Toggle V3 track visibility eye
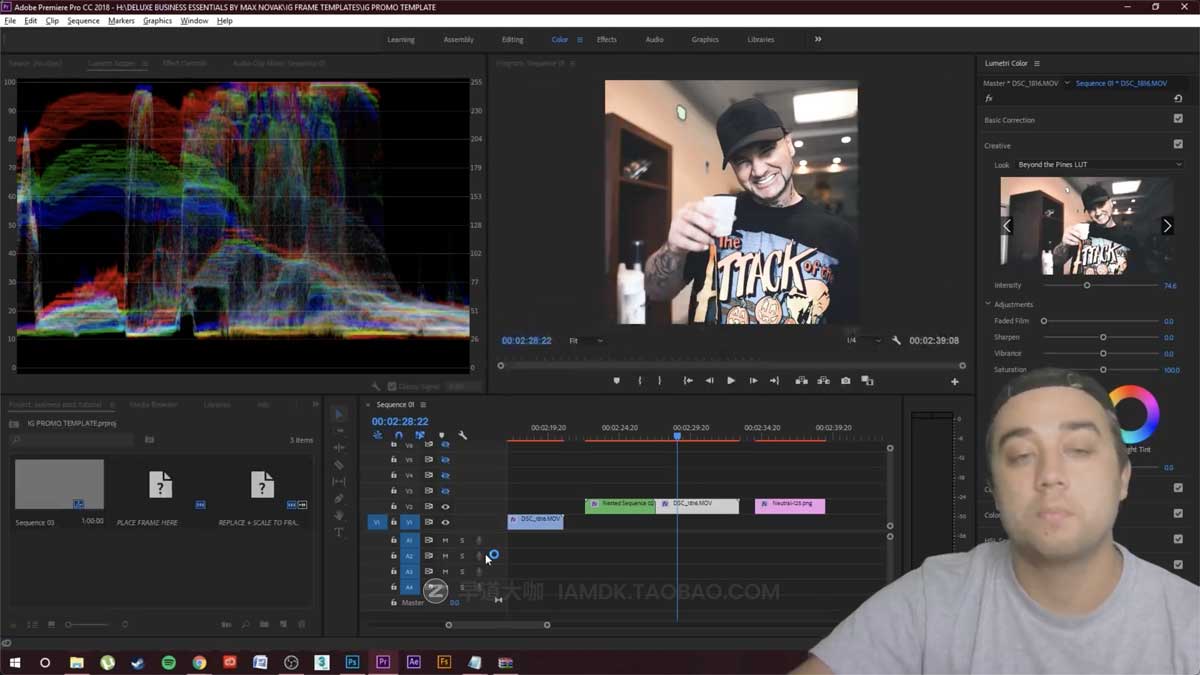Viewport: 1200px width, 675px height. (x=445, y=491)
